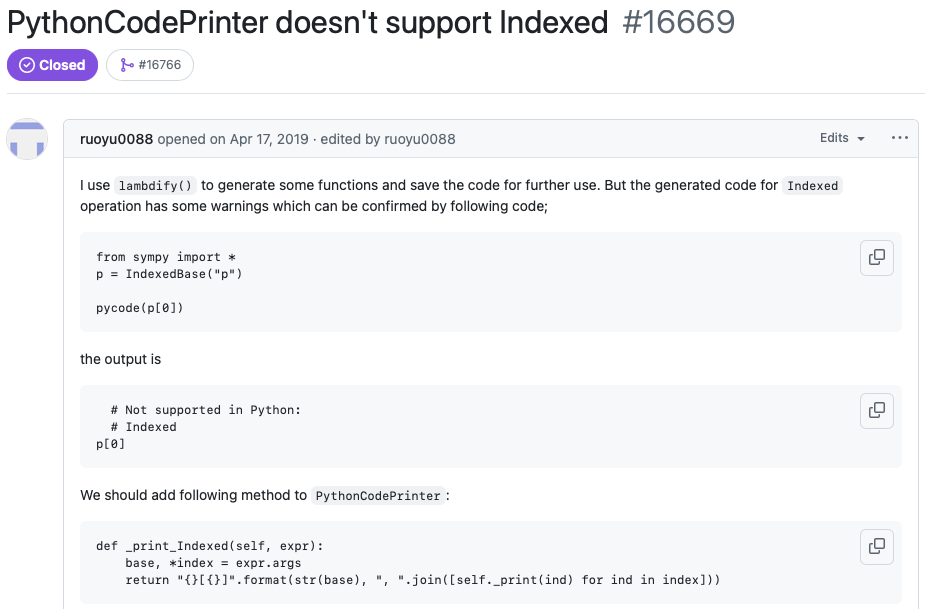The width and height of the screenshot is (925, 609).
Task: Click the purple Closed status badge
Action: tap(52, 65)
